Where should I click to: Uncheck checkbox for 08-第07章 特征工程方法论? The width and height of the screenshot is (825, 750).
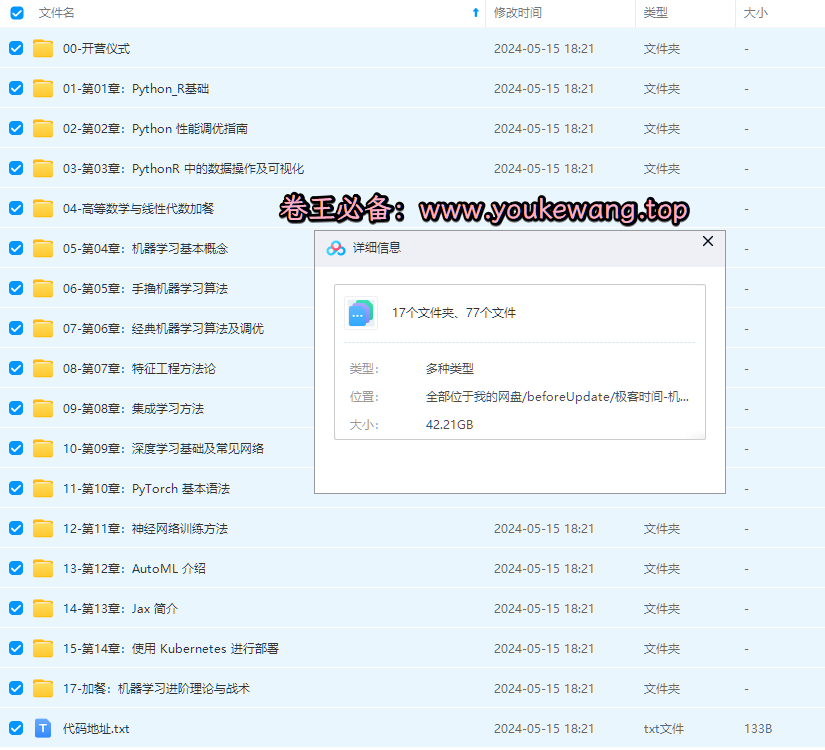tap(16, 368)
